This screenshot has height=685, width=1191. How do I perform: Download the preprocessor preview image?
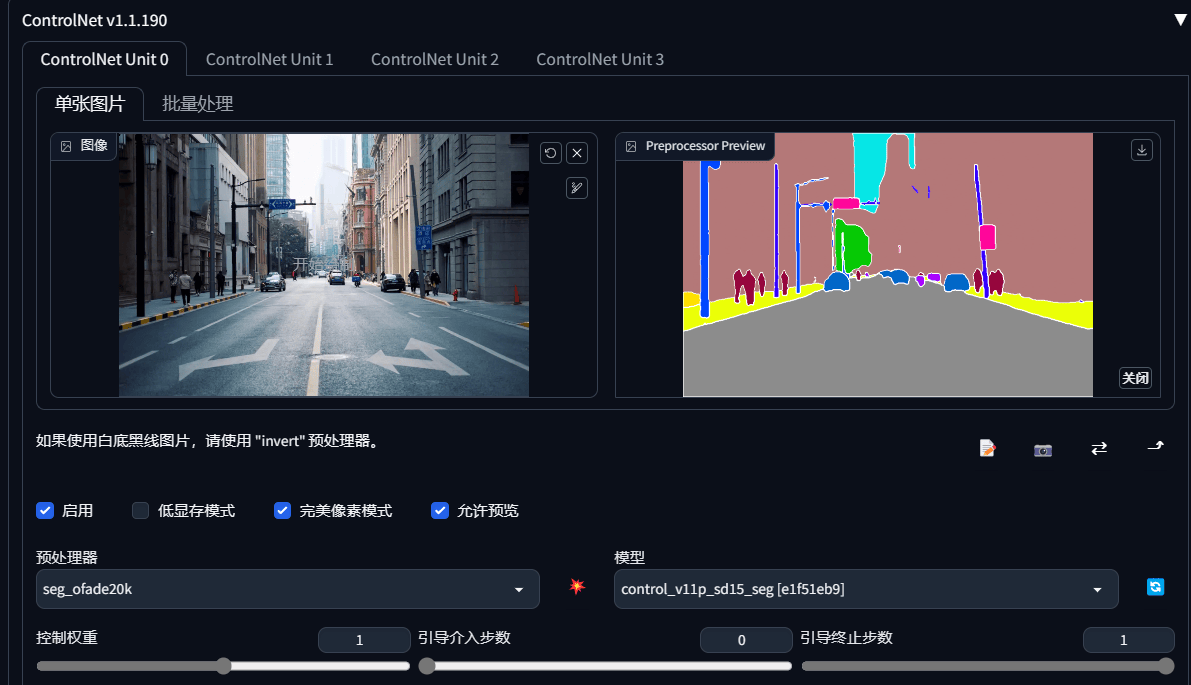(x=1142, y=150)
